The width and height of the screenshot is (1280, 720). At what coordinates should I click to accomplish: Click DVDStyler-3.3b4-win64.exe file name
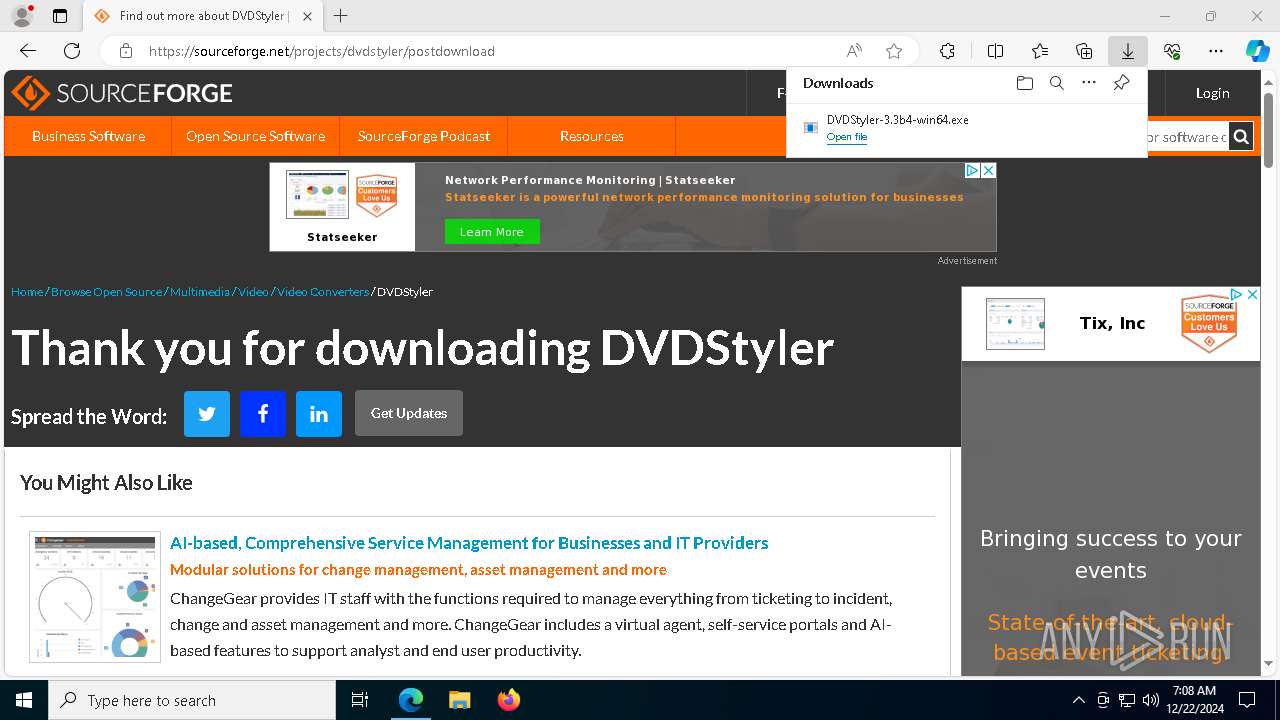tap(897, 120)
